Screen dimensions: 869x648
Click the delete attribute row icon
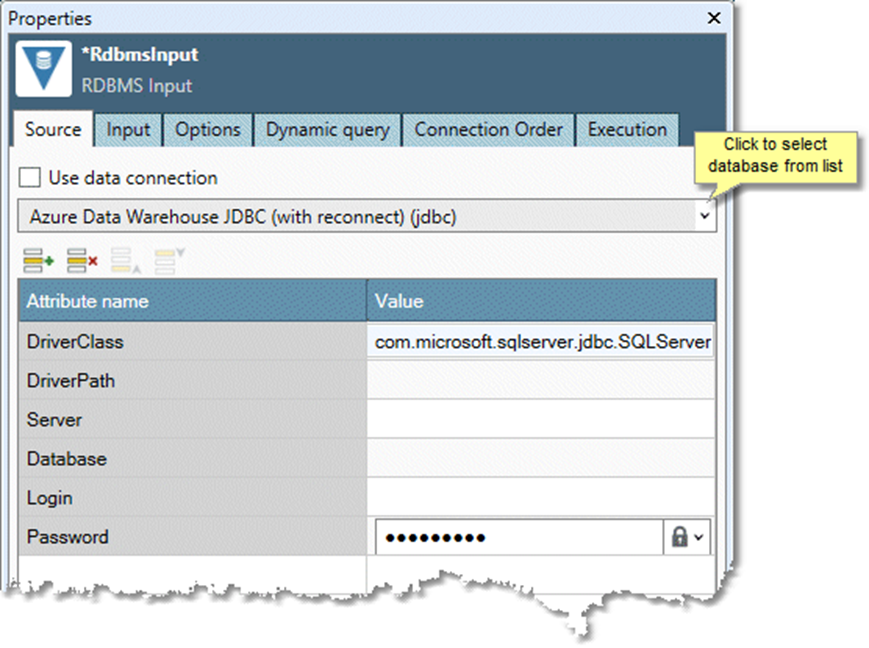click(x=82, y=262)
